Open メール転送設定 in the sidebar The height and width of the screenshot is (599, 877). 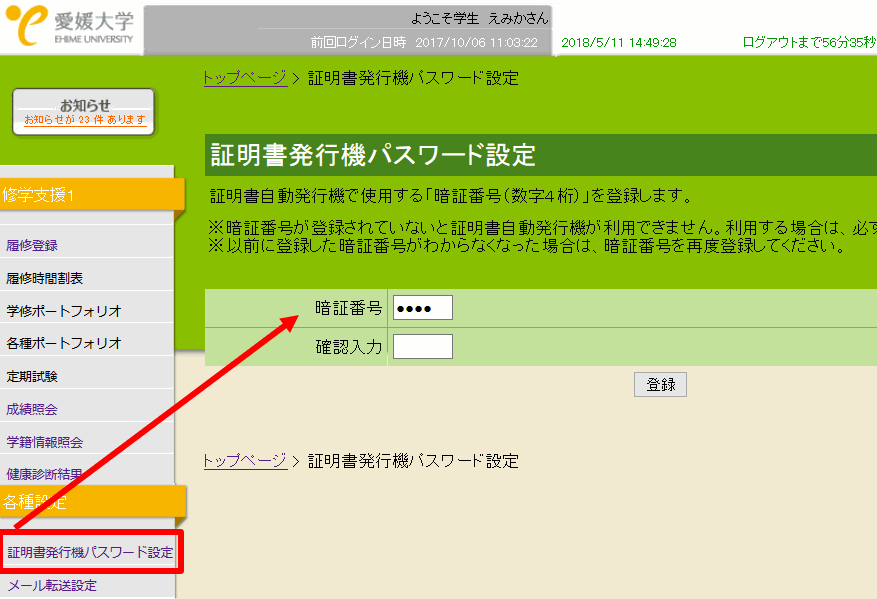[x=52, y=586]
